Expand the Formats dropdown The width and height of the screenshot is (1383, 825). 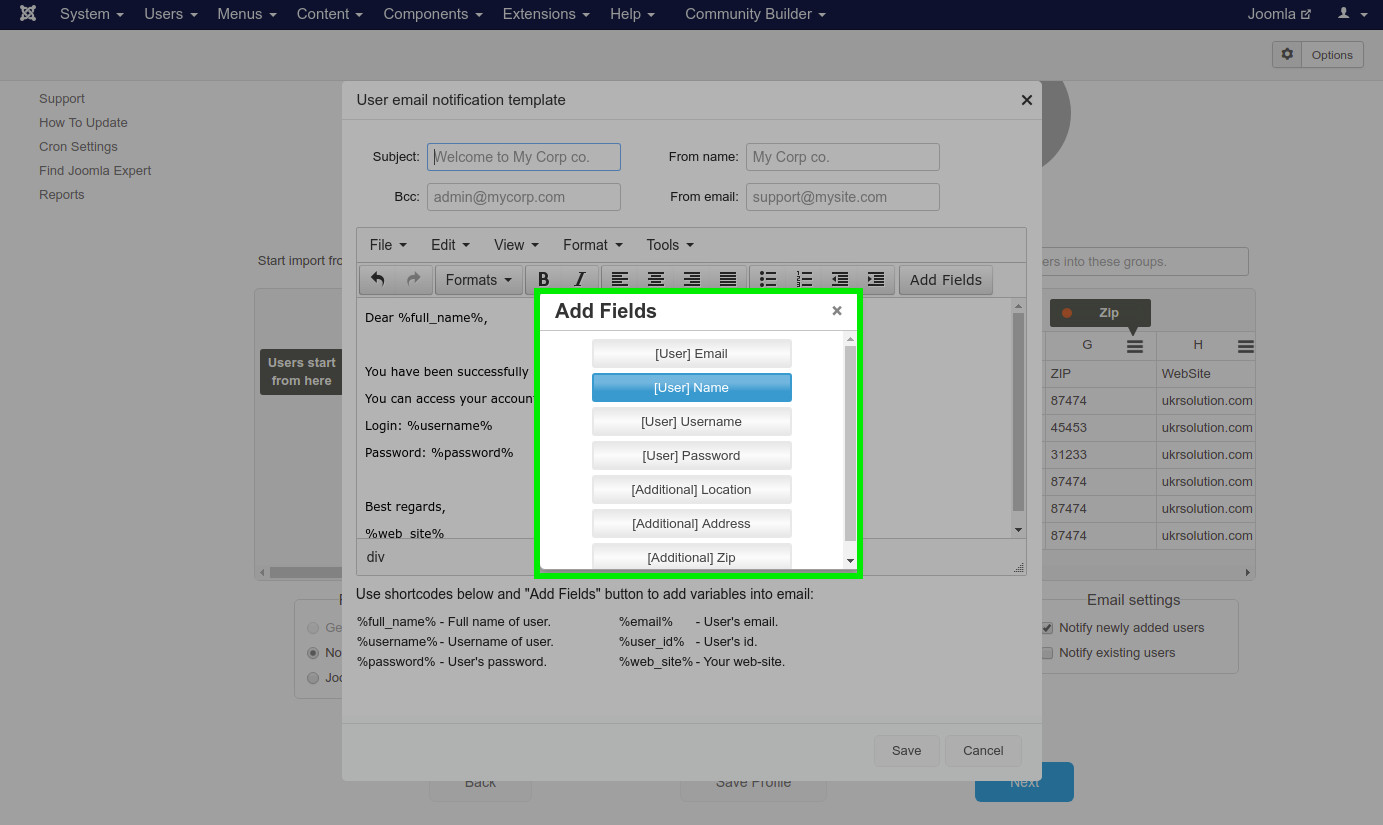478,280
